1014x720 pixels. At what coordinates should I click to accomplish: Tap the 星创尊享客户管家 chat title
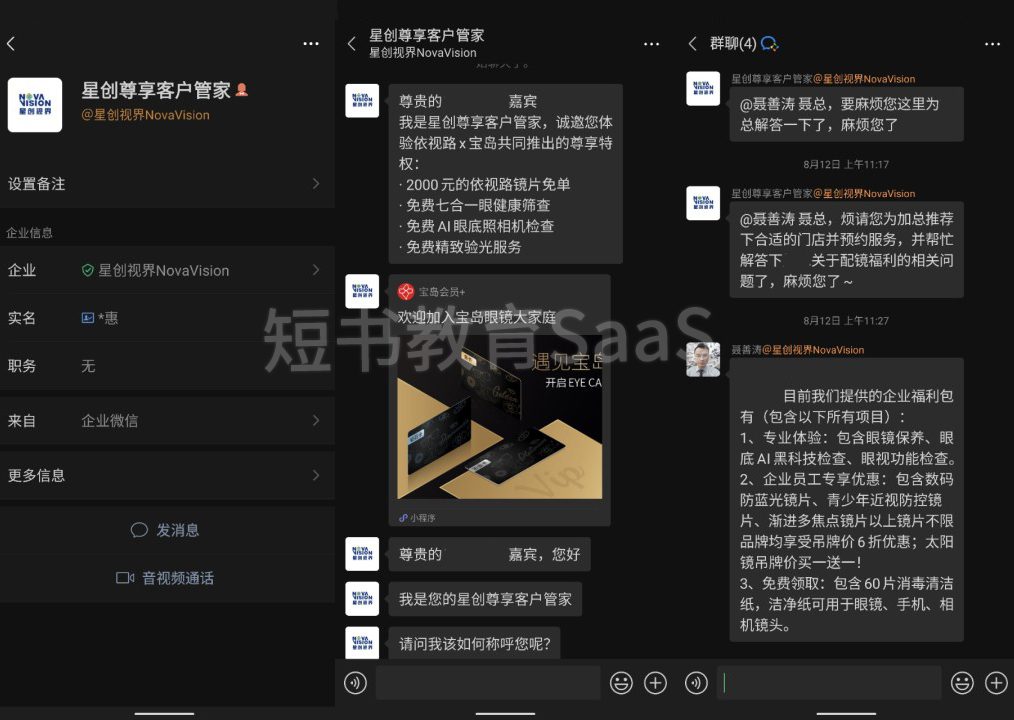click(x=427, y=35)
